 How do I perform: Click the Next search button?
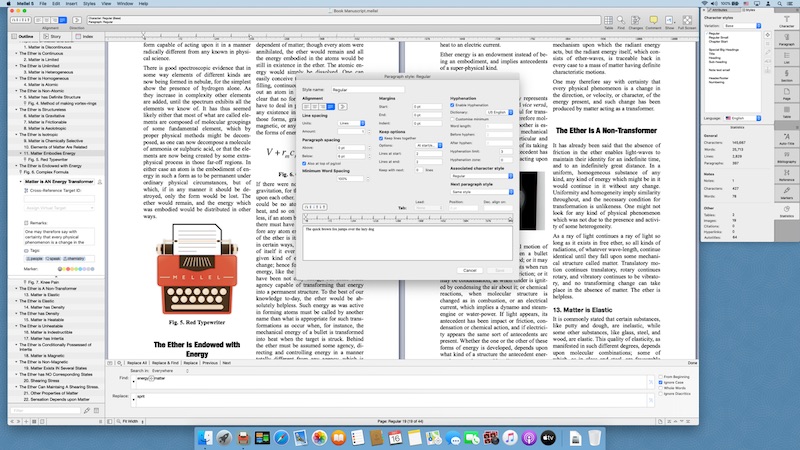pyautogui.click(x=227, y=363)
